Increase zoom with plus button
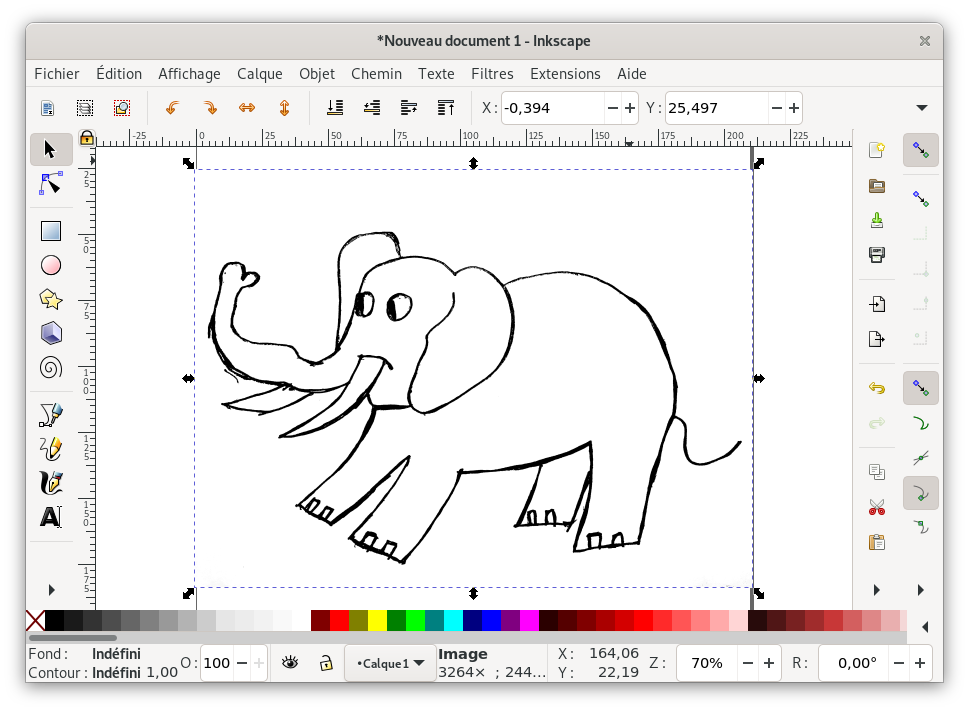The image size is (969, 711). [769, 663]
